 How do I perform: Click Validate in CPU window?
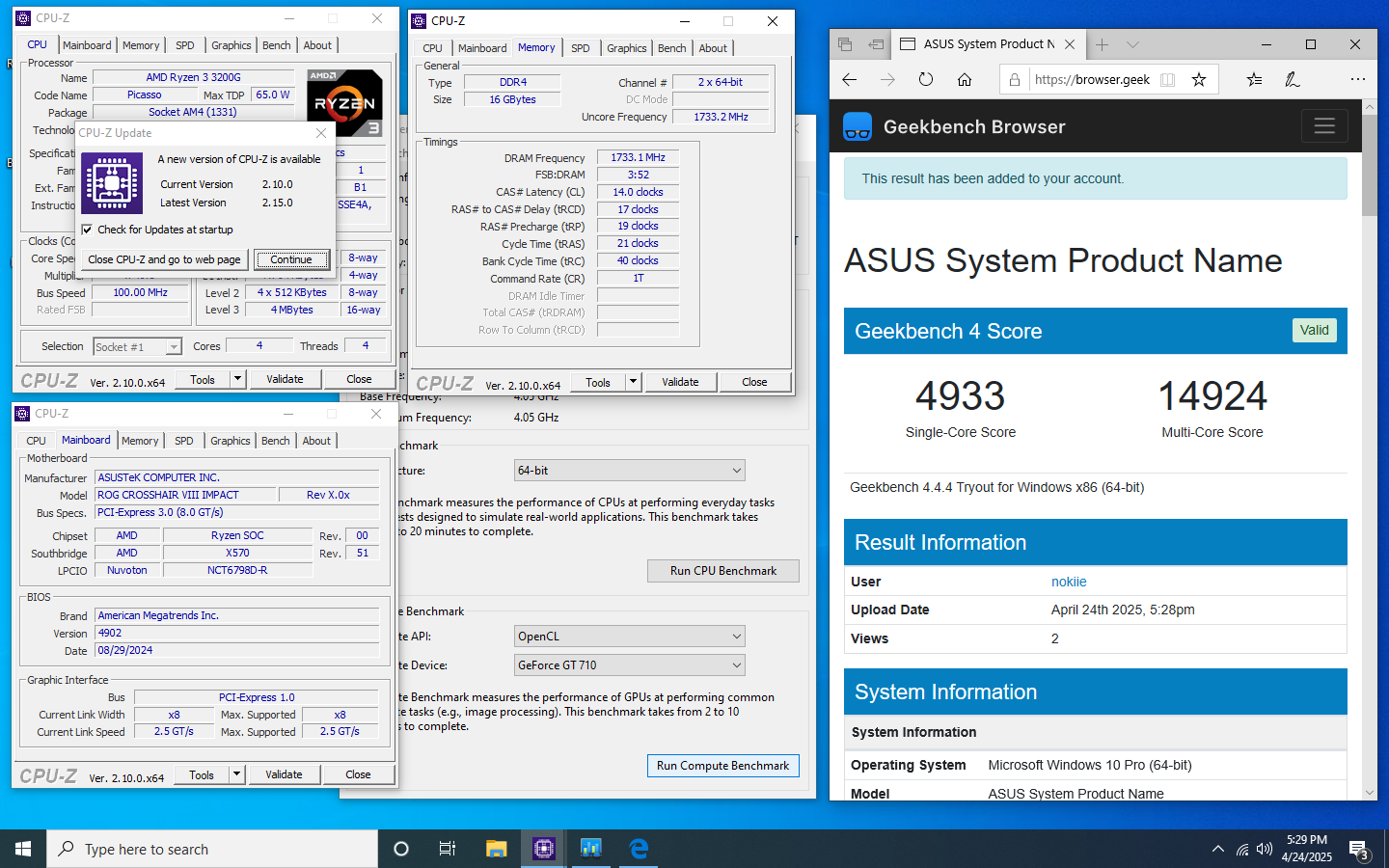point(285,379)
